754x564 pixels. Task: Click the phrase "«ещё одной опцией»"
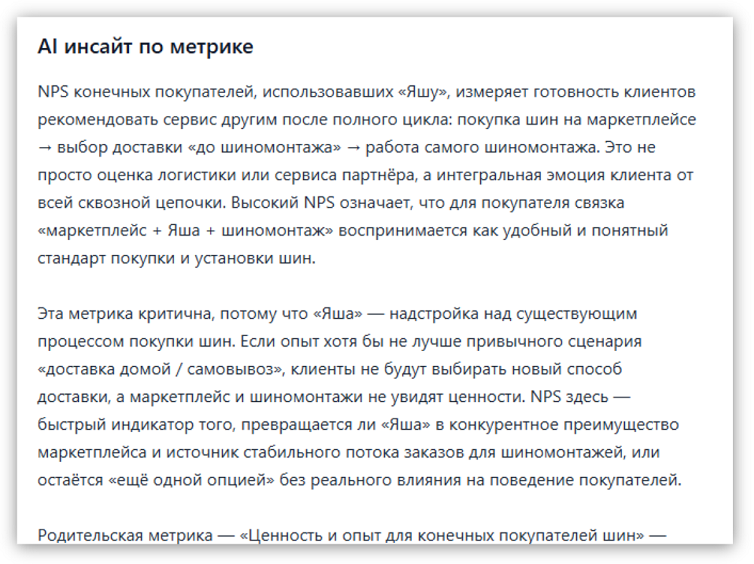click(191, 480)
